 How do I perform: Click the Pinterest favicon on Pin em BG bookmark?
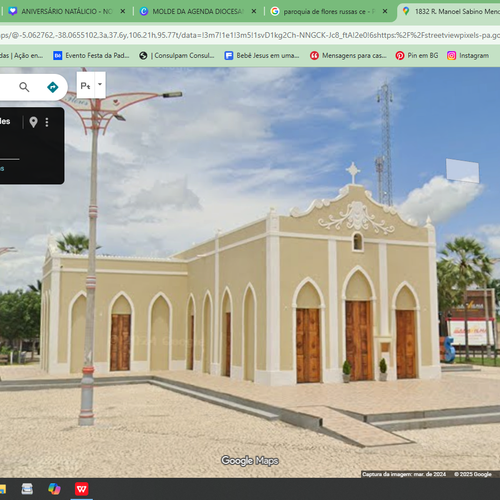coord(400,56)
